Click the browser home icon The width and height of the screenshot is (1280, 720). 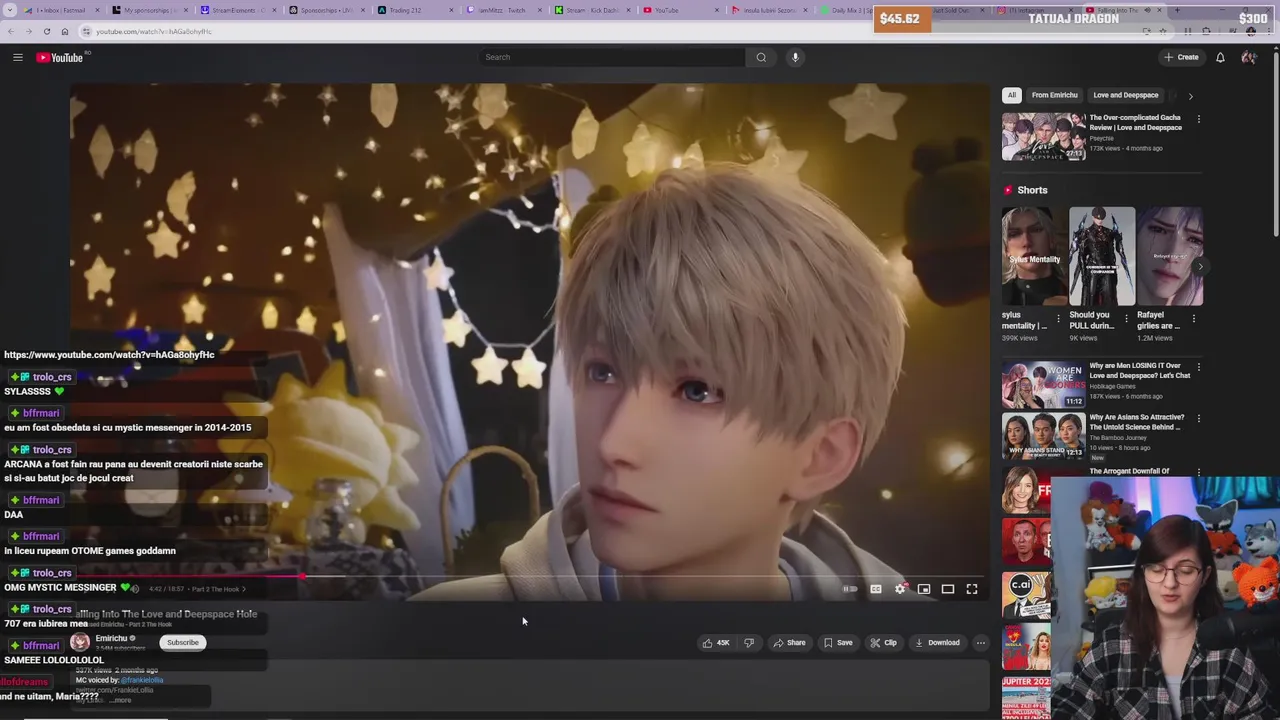pos(65,31)
